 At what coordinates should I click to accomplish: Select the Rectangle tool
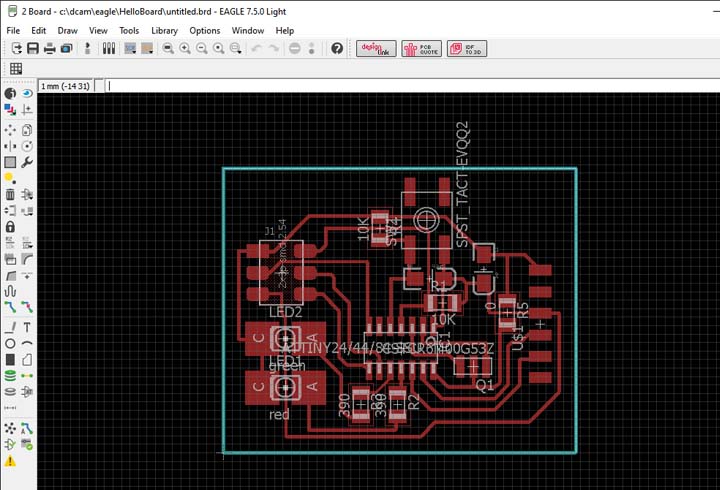pyautogui.click(x=10, y=360)
